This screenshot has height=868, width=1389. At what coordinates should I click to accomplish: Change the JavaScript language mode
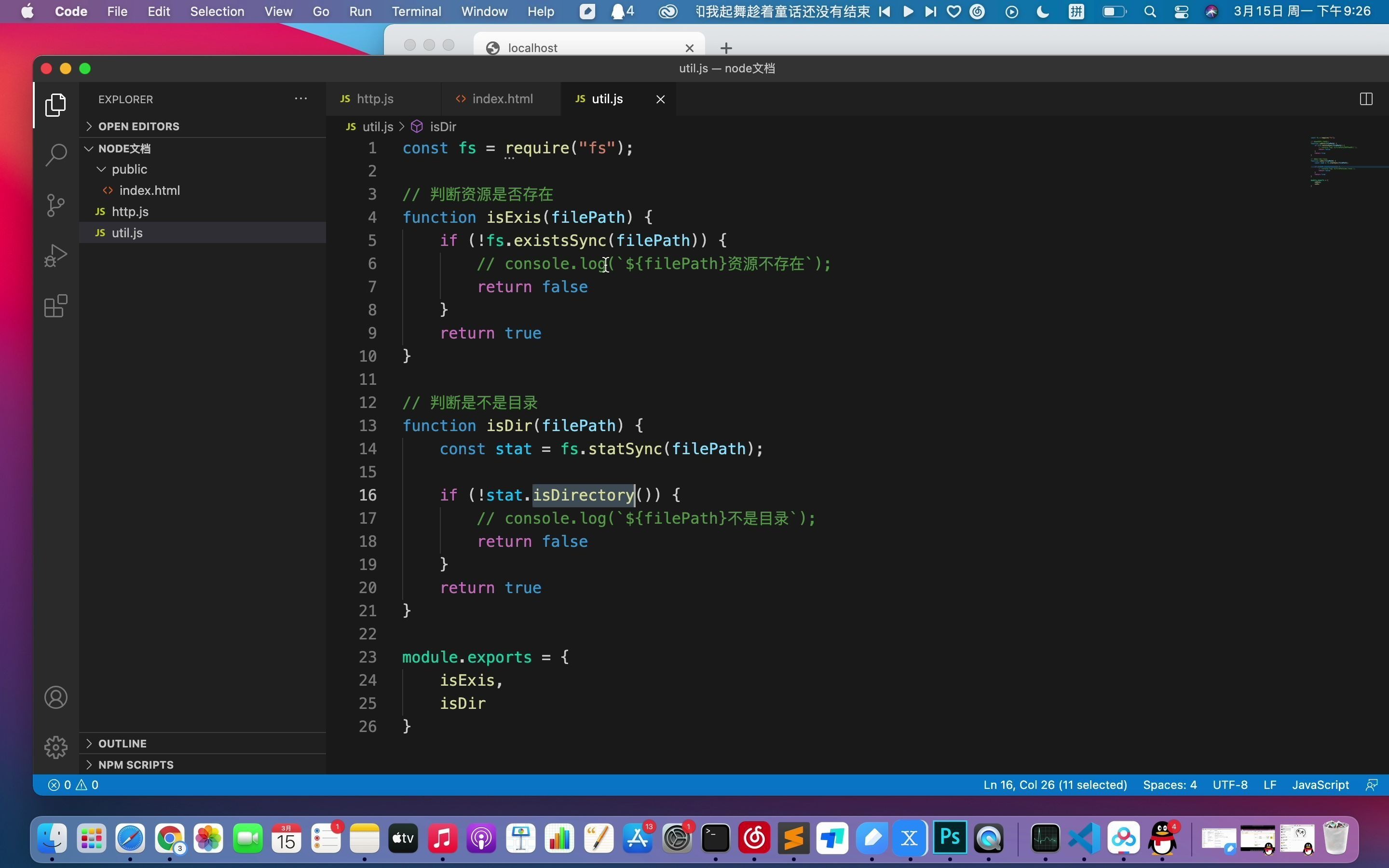coord(1320,785)
